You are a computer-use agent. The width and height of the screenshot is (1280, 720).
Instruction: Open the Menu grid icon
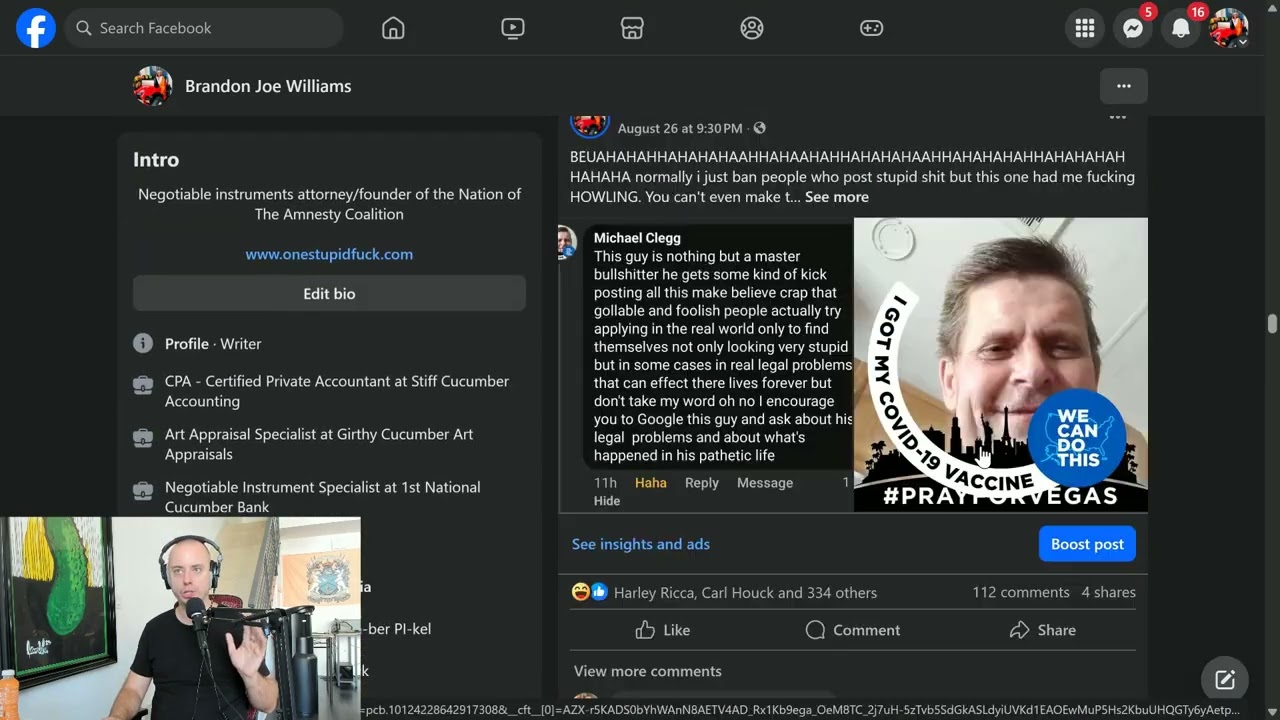[x=1085, y=28]
